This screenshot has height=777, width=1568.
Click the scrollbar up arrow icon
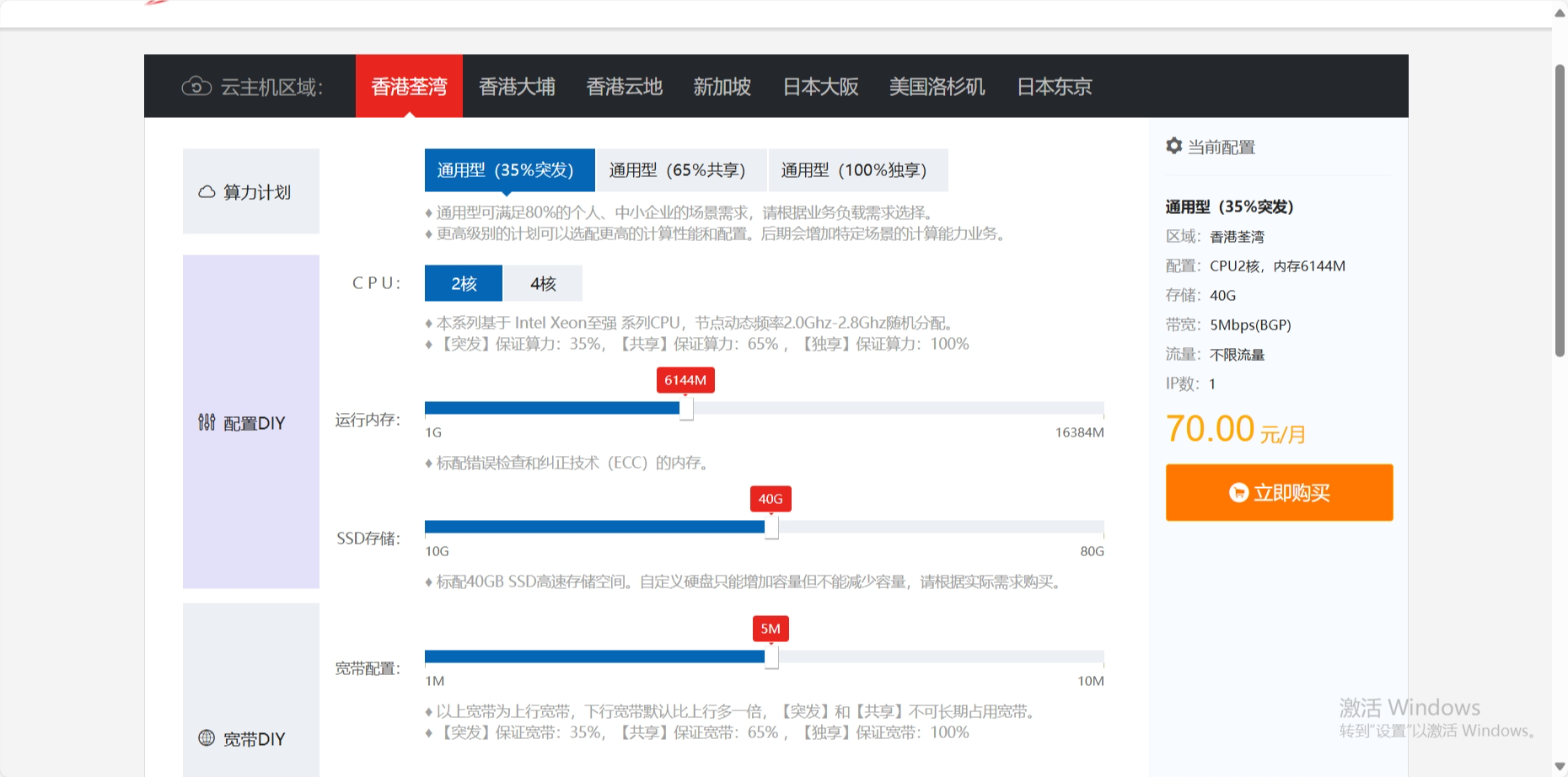pyautogui.click(x=1558, y=12)
